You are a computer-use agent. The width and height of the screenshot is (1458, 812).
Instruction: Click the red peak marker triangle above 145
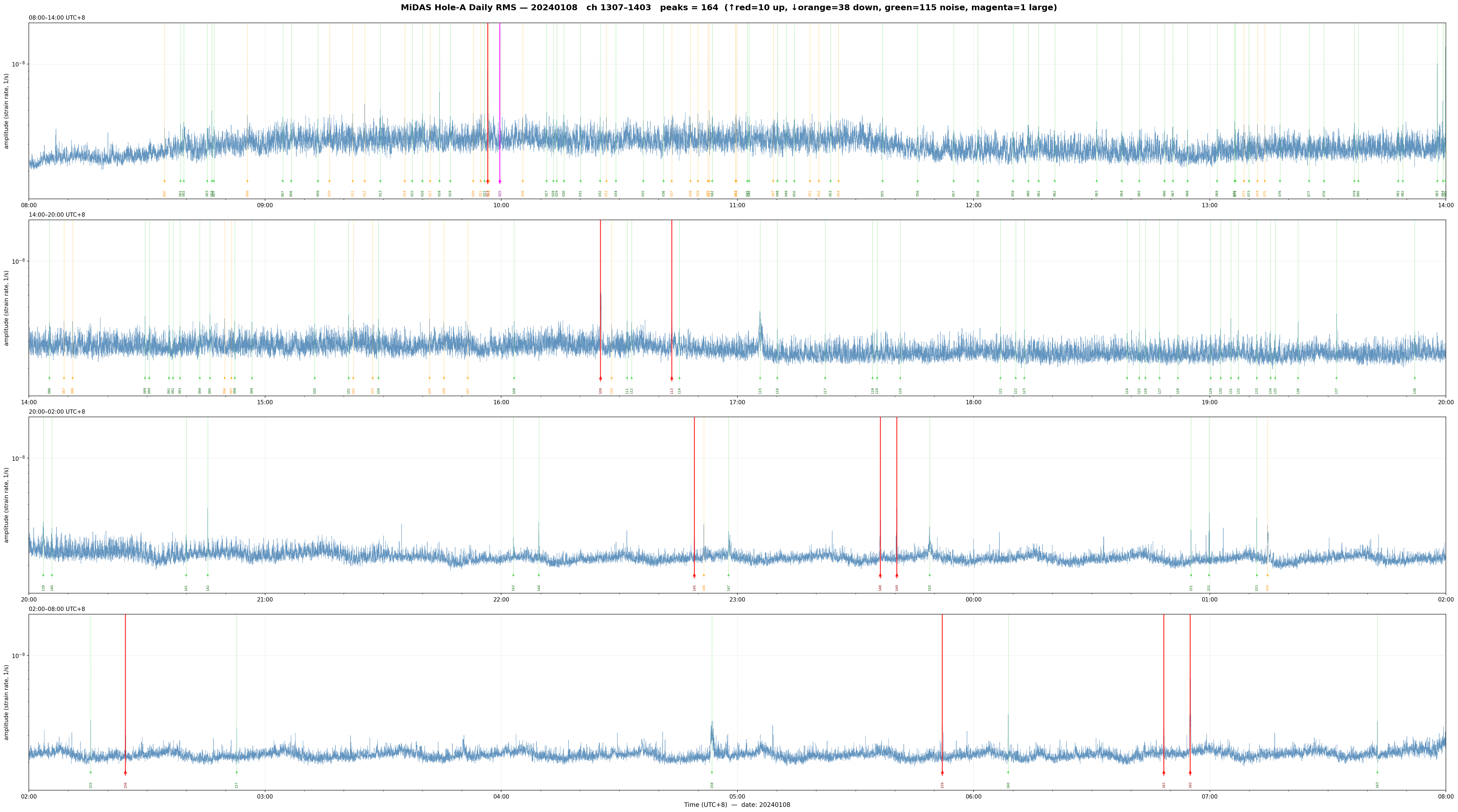click(694, 575)
